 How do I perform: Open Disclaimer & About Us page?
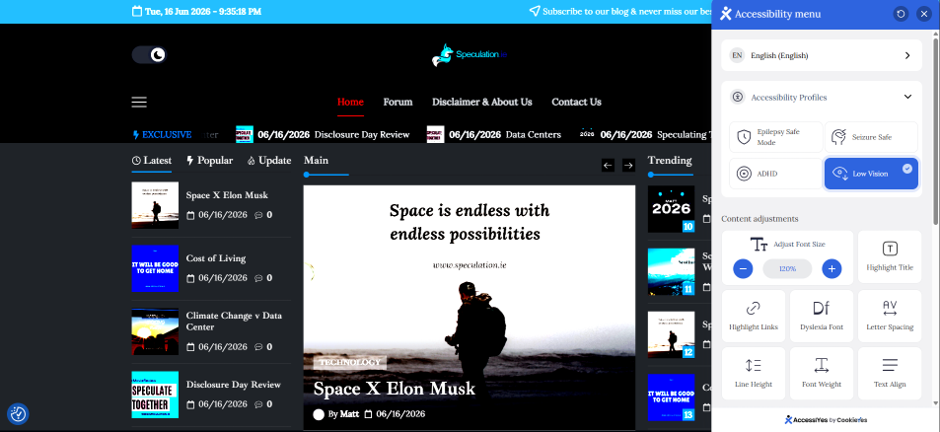pyautogui.click(x=482, y=102)
